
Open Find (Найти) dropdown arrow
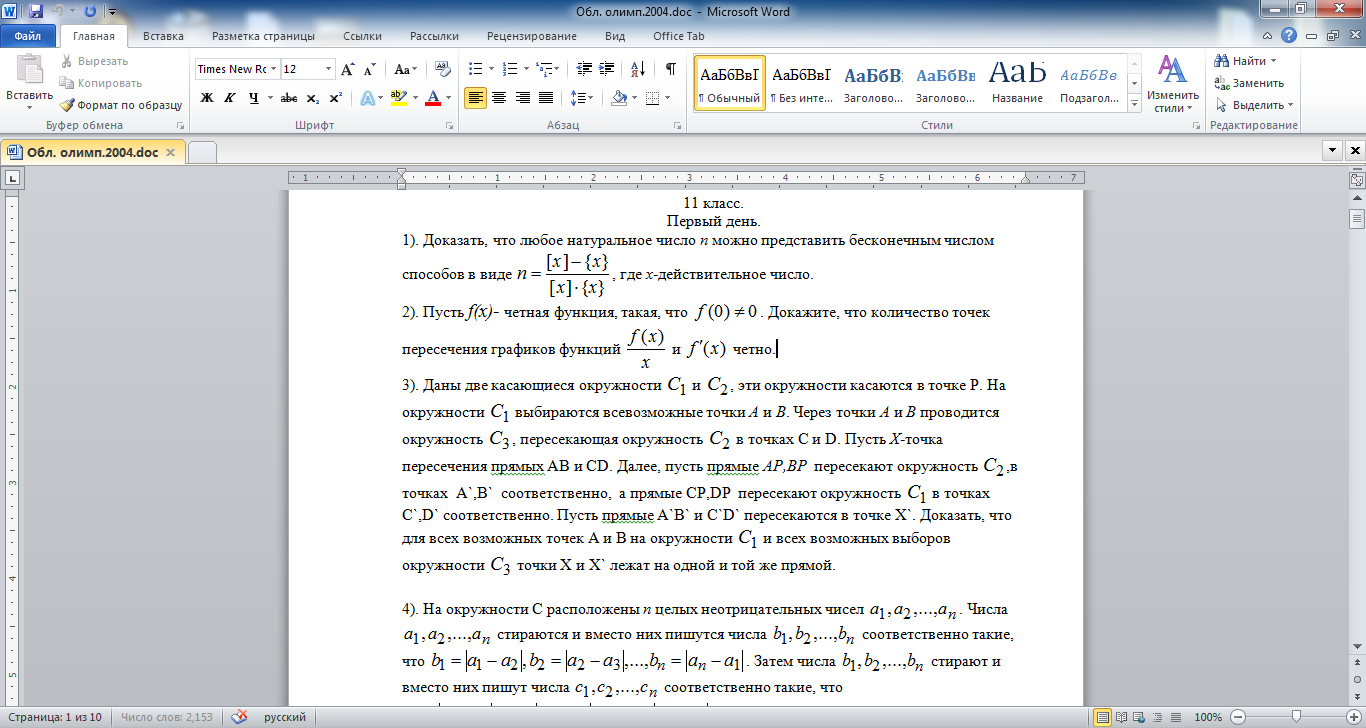pyautogui.click(x=1273, y=61)
